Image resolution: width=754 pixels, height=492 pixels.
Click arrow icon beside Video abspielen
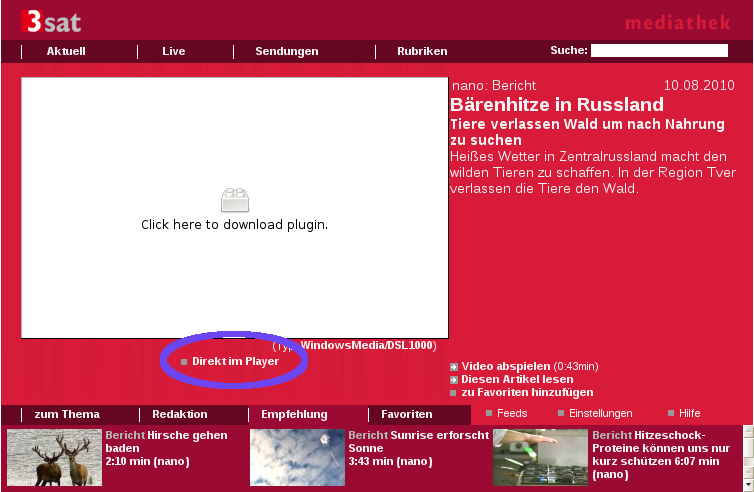click(x=454, y=366)
